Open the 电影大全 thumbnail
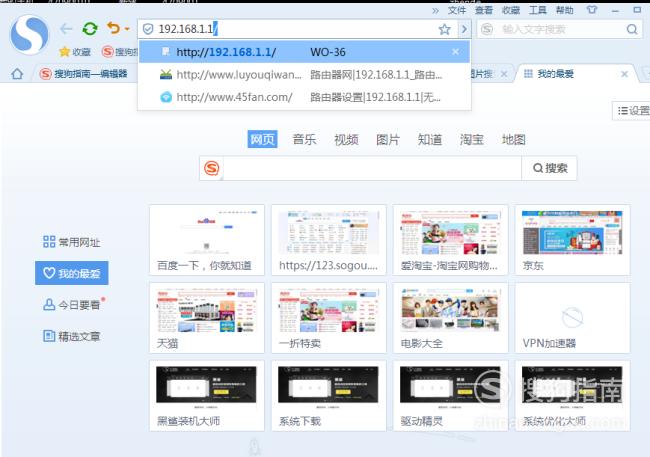The height and width of the screenshot is (457, 650). tap(450, 318)
